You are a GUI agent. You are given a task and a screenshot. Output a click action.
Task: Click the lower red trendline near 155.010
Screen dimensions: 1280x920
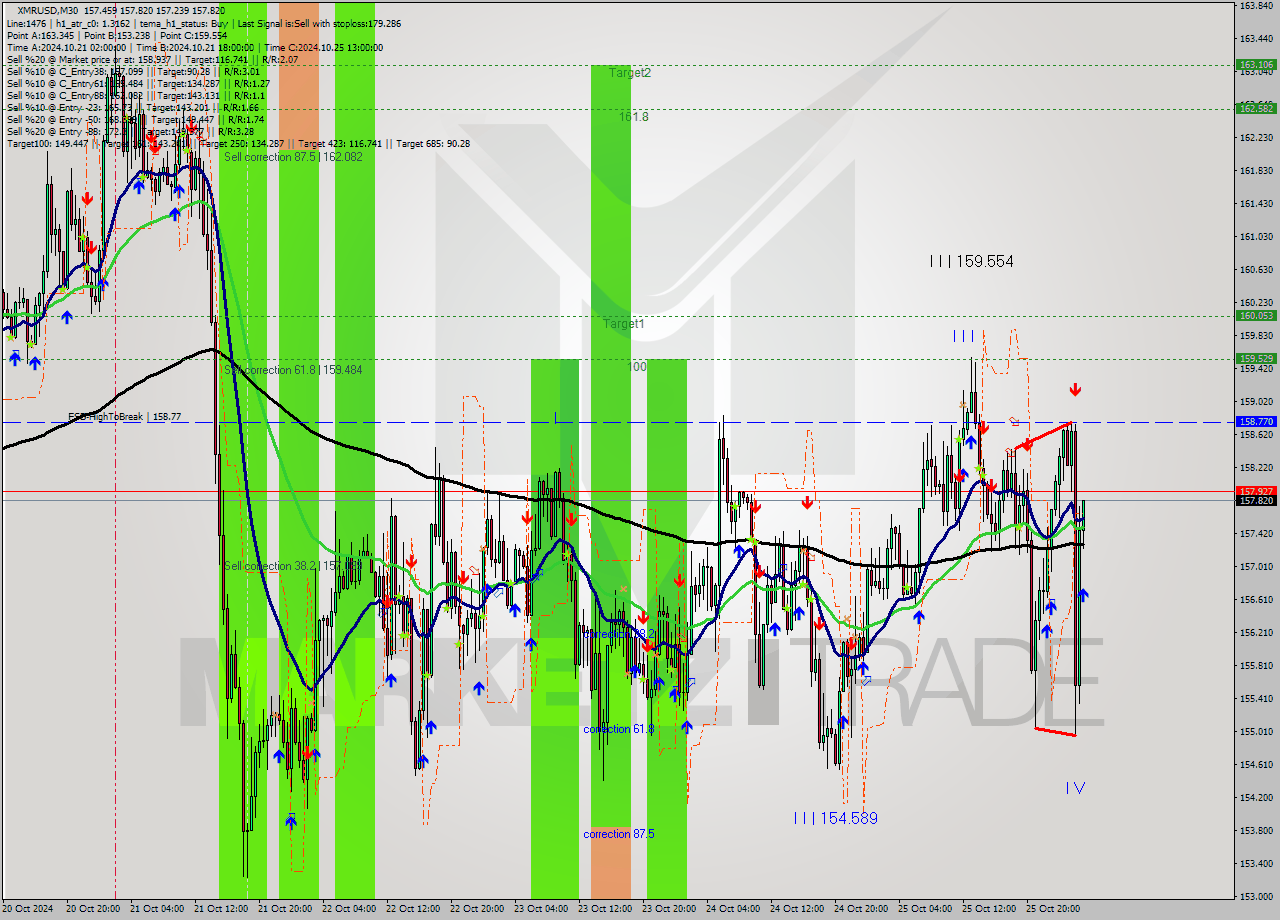[x=1055, y=732]
